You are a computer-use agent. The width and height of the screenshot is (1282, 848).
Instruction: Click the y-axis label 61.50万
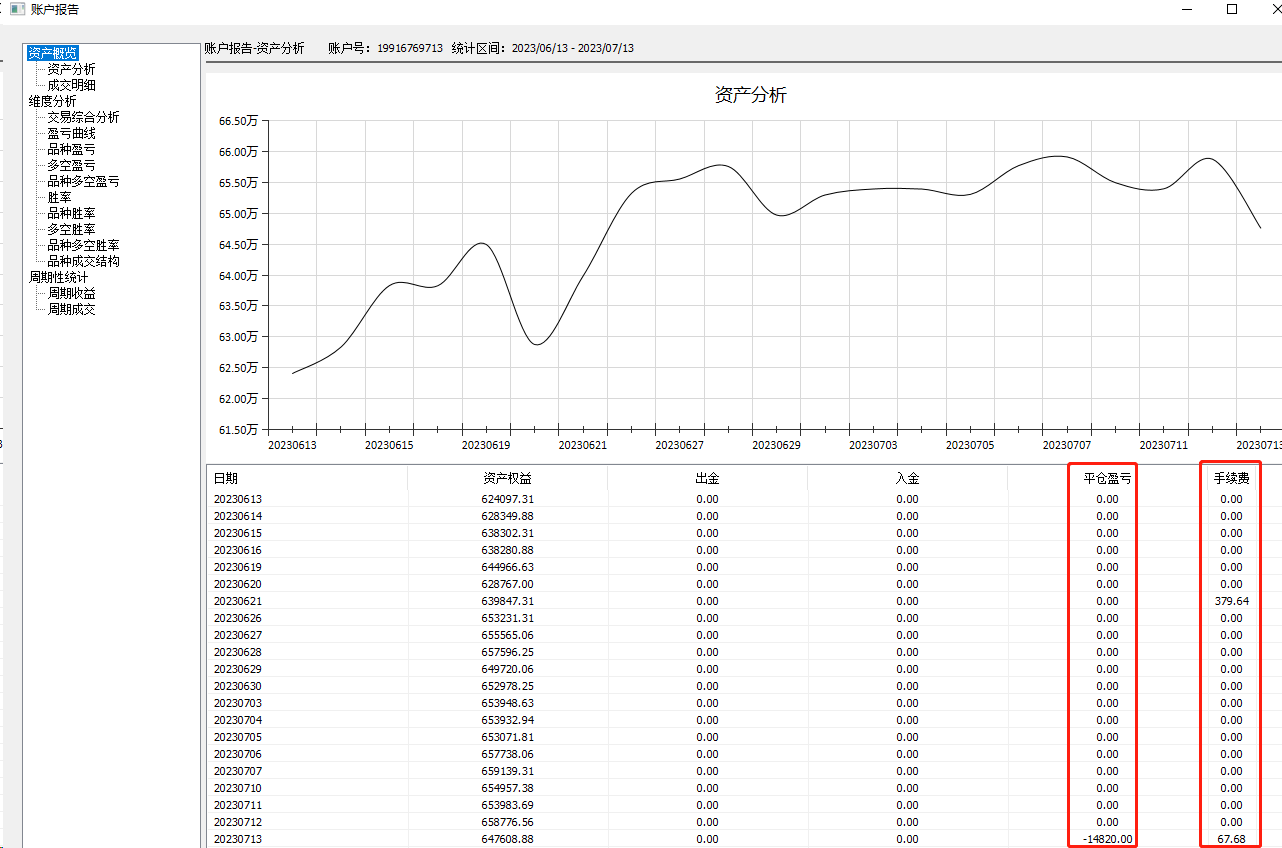click(238, 430)
